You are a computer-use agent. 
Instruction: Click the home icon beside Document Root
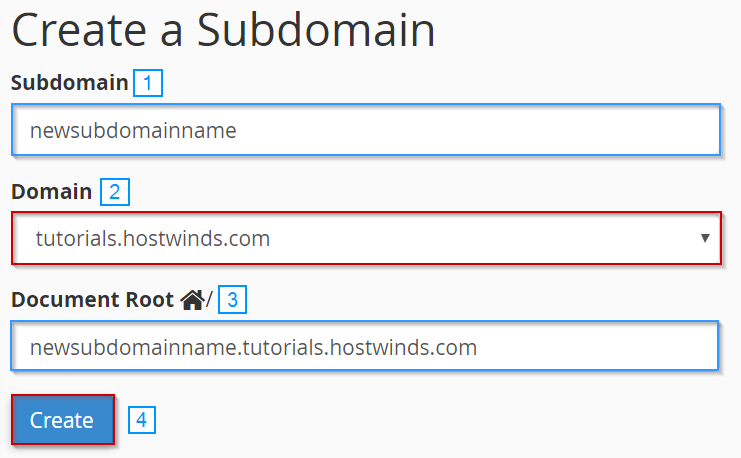193,300
